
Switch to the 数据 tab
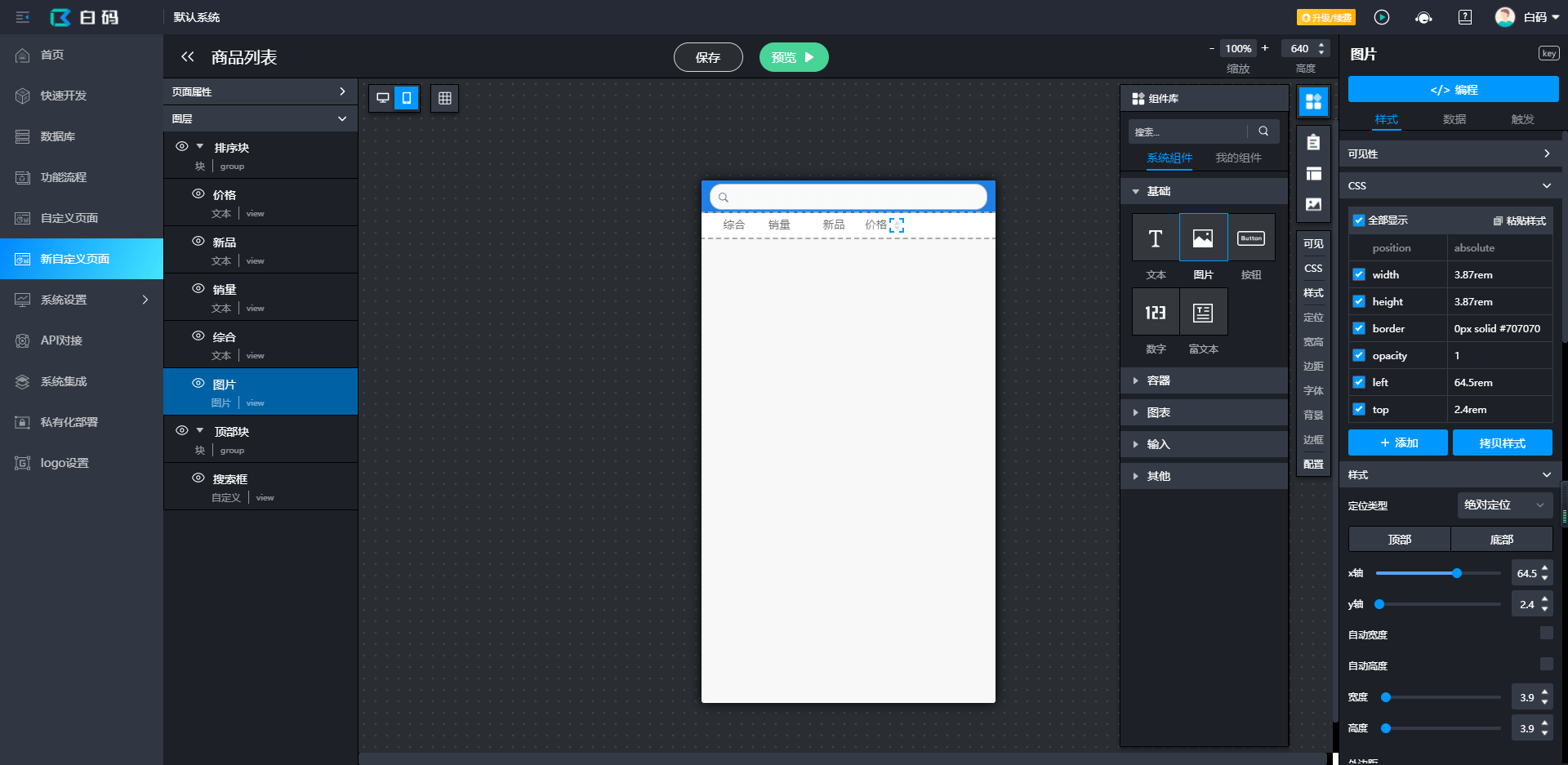pyautogui.click(x=1454, y=119)
